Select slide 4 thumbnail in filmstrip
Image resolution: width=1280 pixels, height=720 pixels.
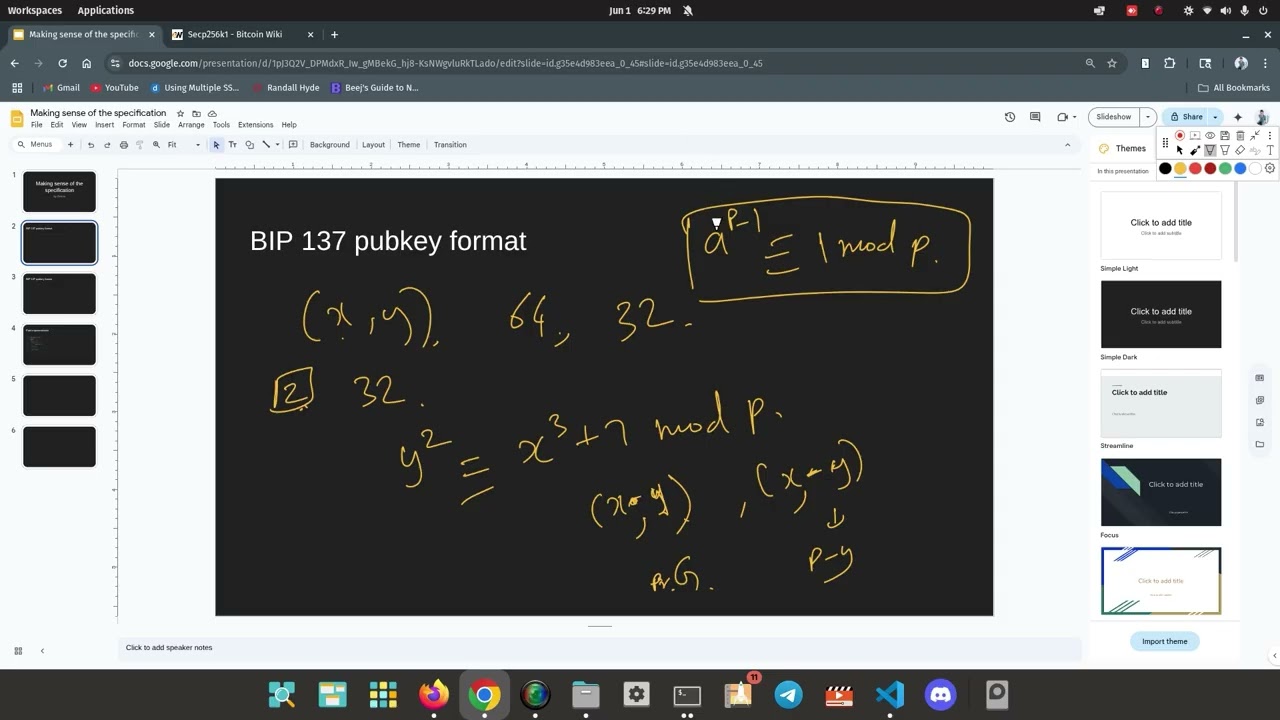59,345
